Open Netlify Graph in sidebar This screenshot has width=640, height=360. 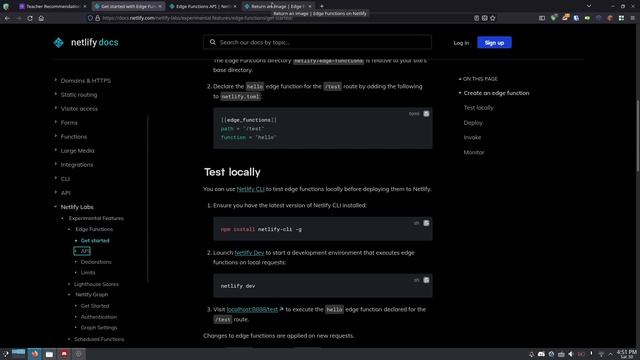coord(92,295)
